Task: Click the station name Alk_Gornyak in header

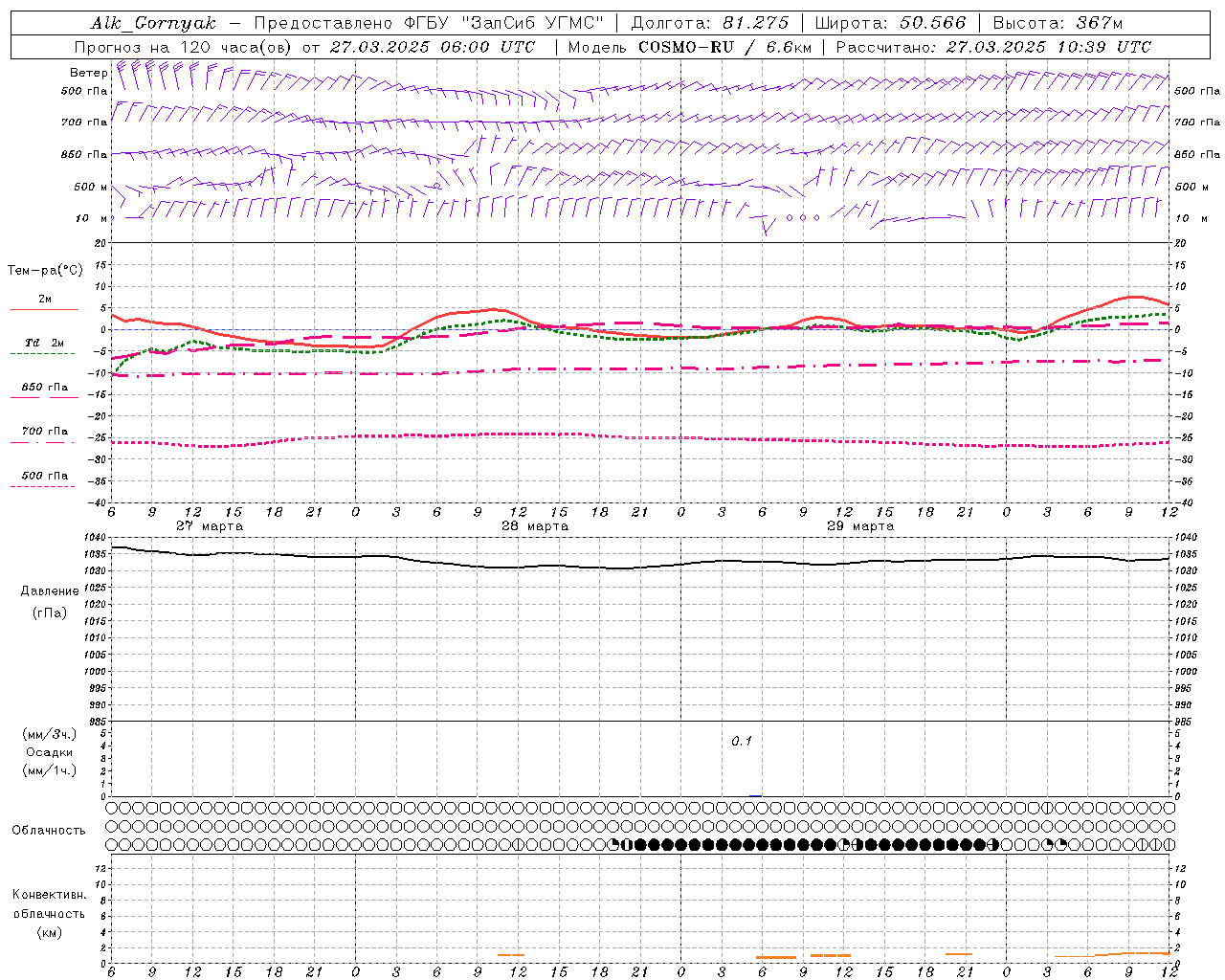Action: coord(154,23)
